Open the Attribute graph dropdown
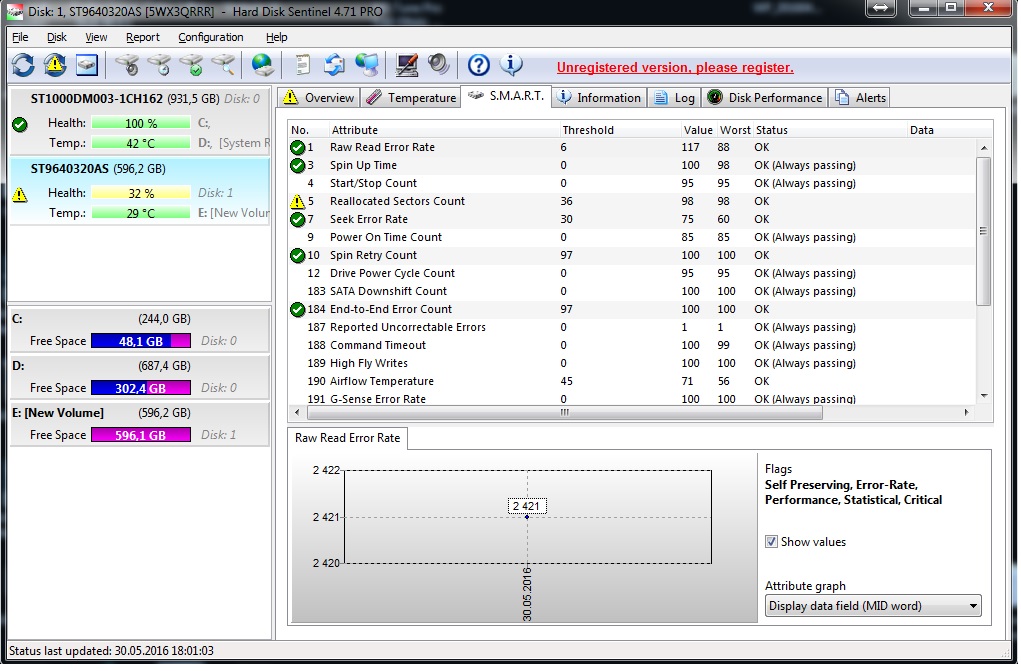This screenshot has height=671, width=1021. click(872, 606)
